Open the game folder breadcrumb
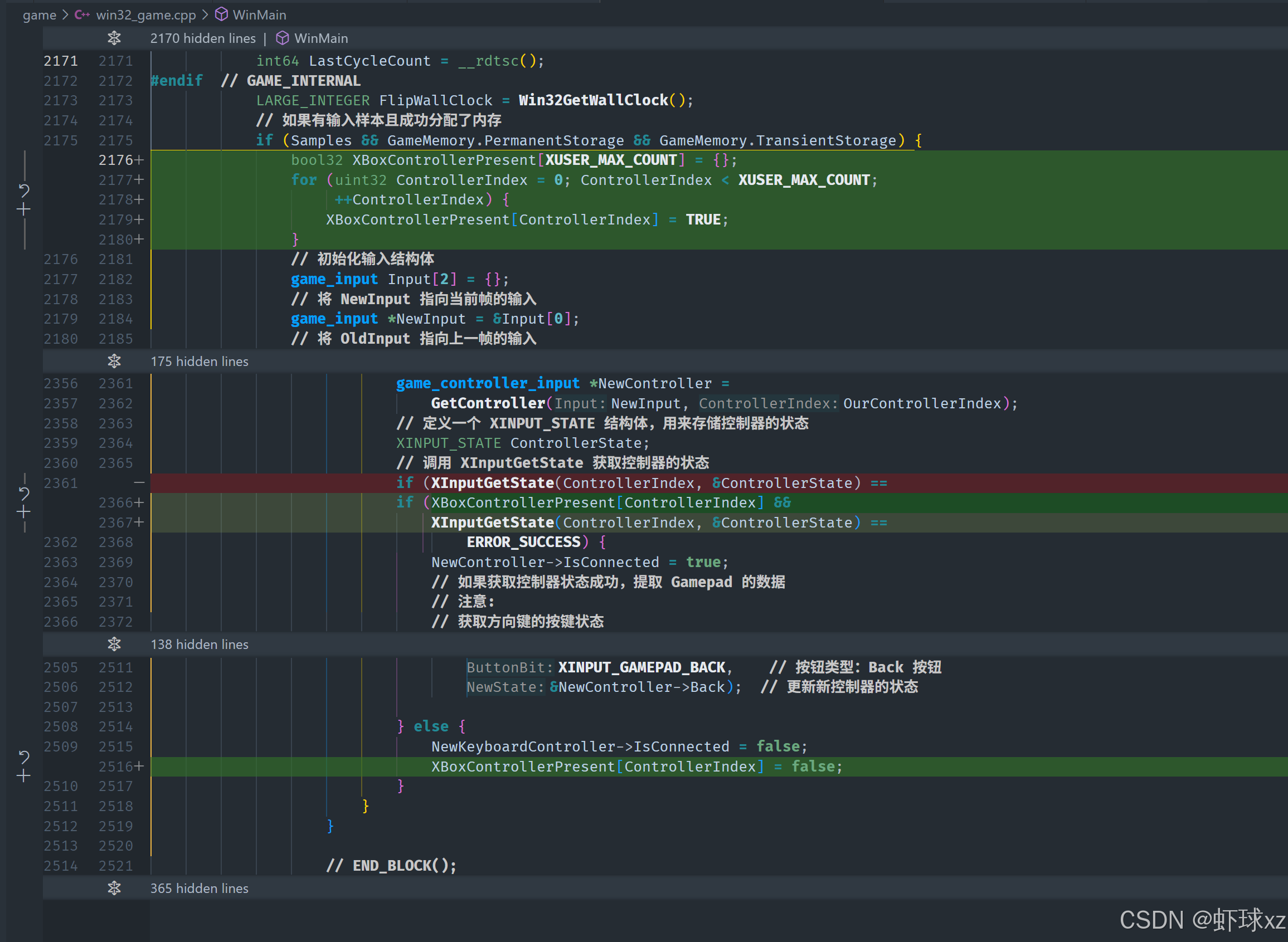The height and width of the screenshot is (942, 1288). [39, 15]
